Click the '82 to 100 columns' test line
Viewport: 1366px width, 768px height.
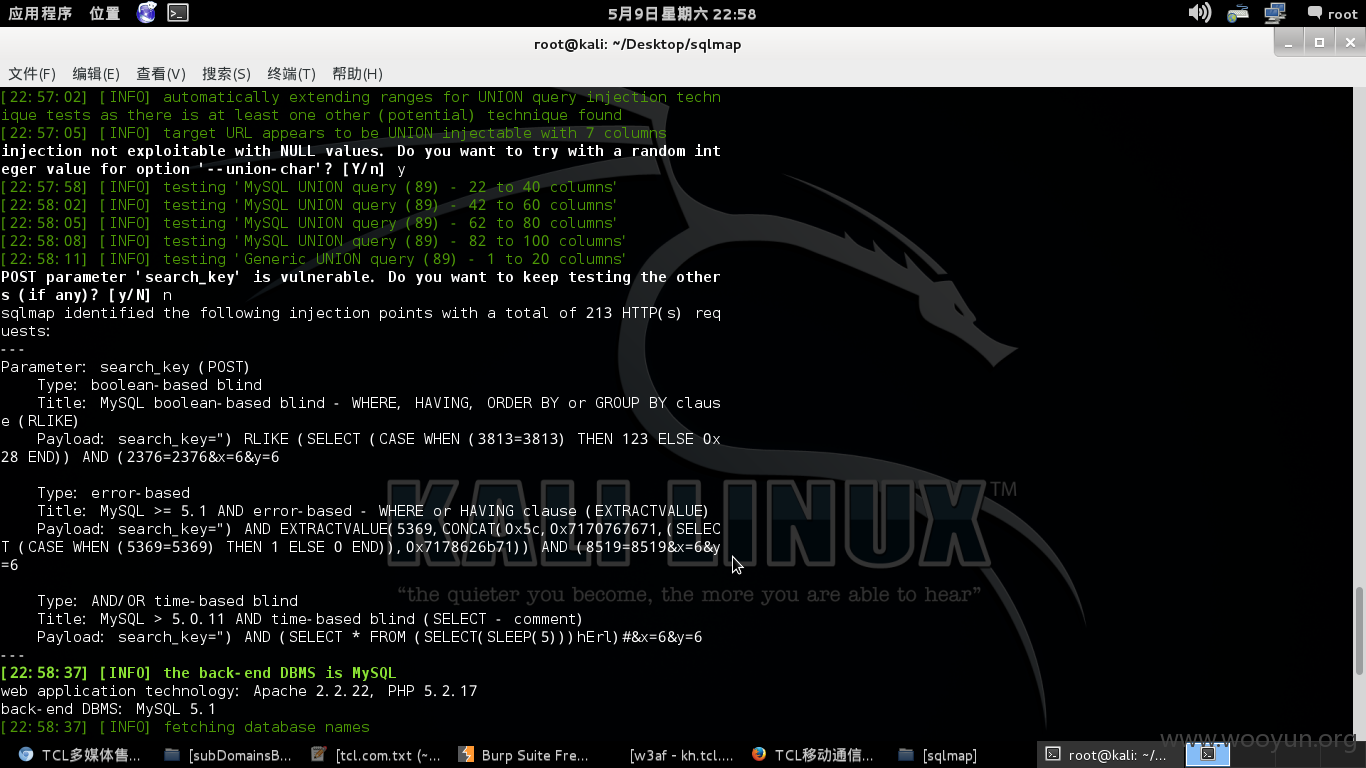pos(313,241)
